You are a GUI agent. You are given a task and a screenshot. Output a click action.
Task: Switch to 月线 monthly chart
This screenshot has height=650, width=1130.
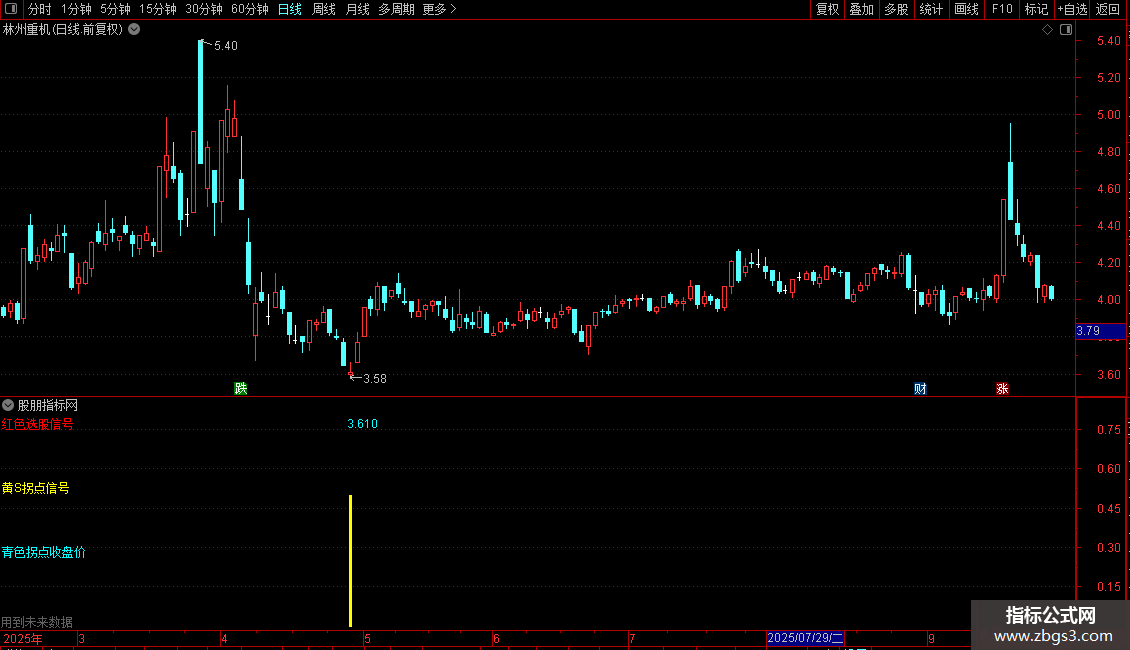pos(357,9)
